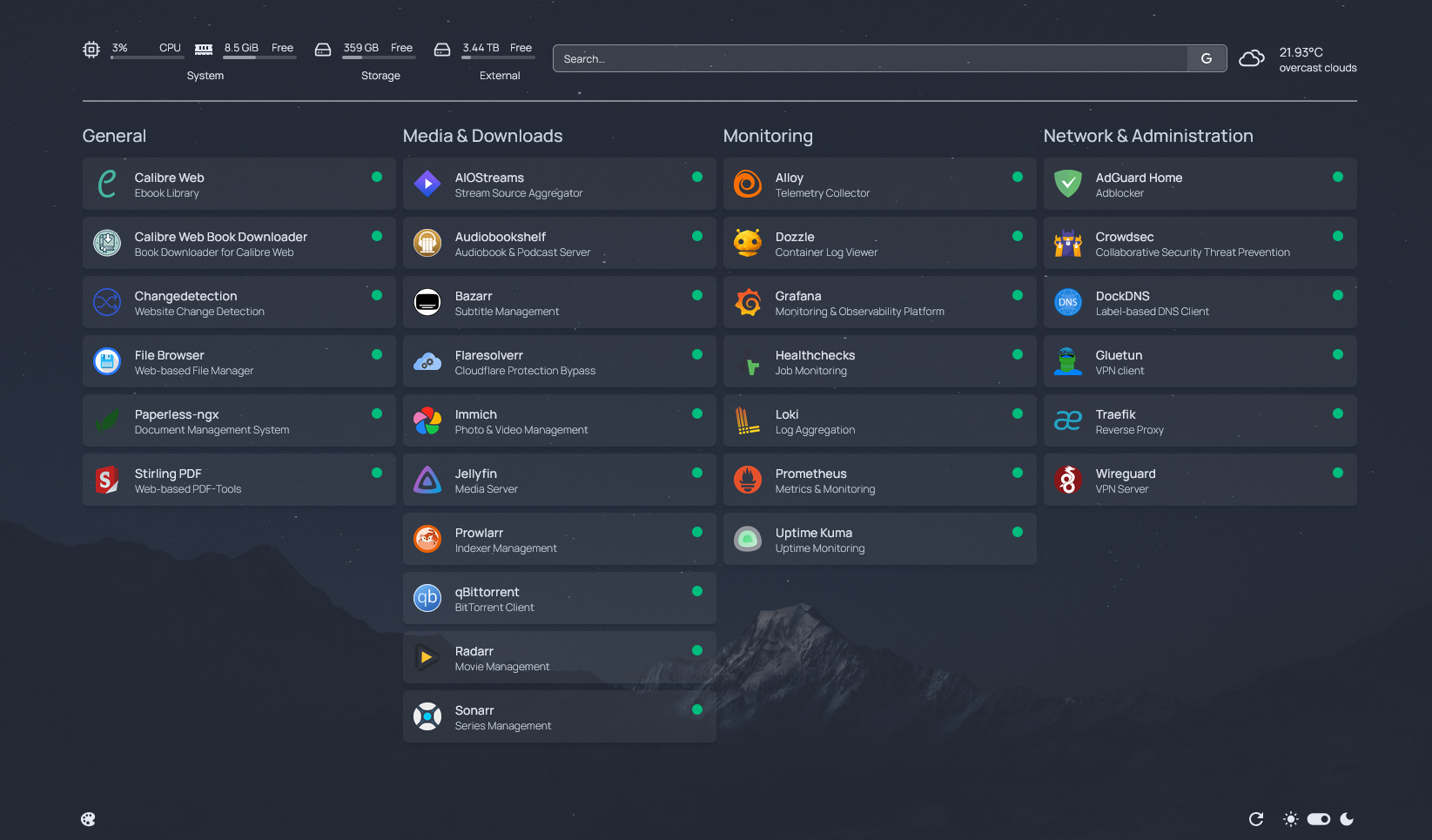Click the Sonarr icon
Viewport: 1432px width, 840px height.
coord(427,716)
